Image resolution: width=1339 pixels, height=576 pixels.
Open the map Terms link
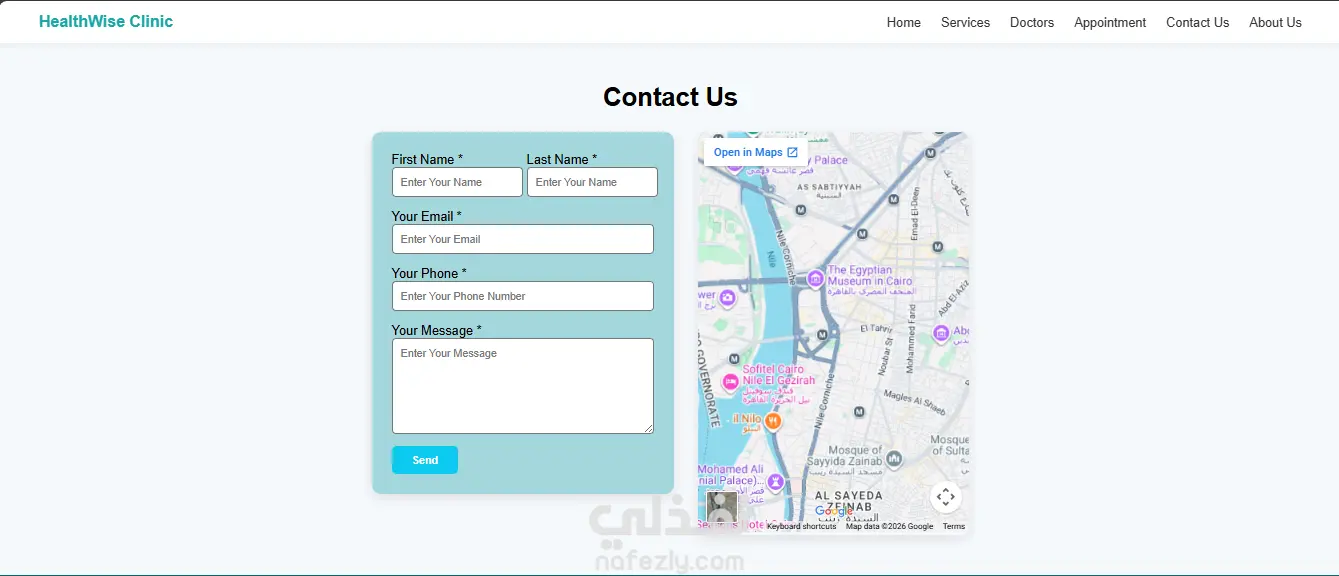point(954,526)
